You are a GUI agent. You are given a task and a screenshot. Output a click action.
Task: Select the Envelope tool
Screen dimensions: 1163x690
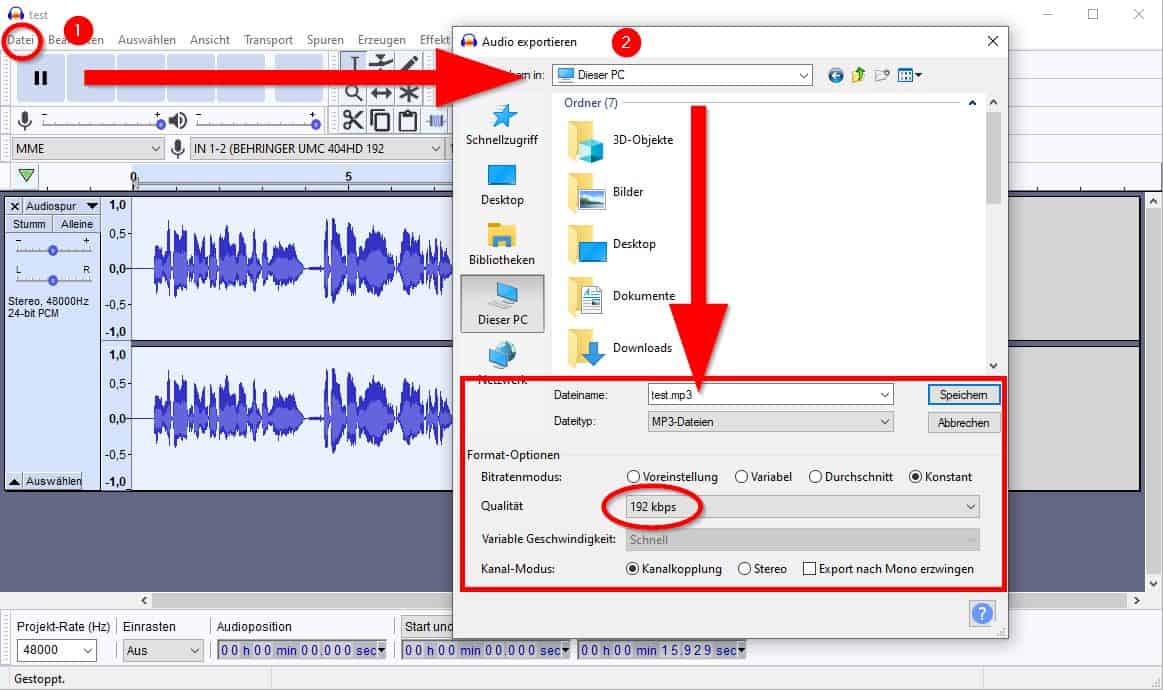[381, 61]
